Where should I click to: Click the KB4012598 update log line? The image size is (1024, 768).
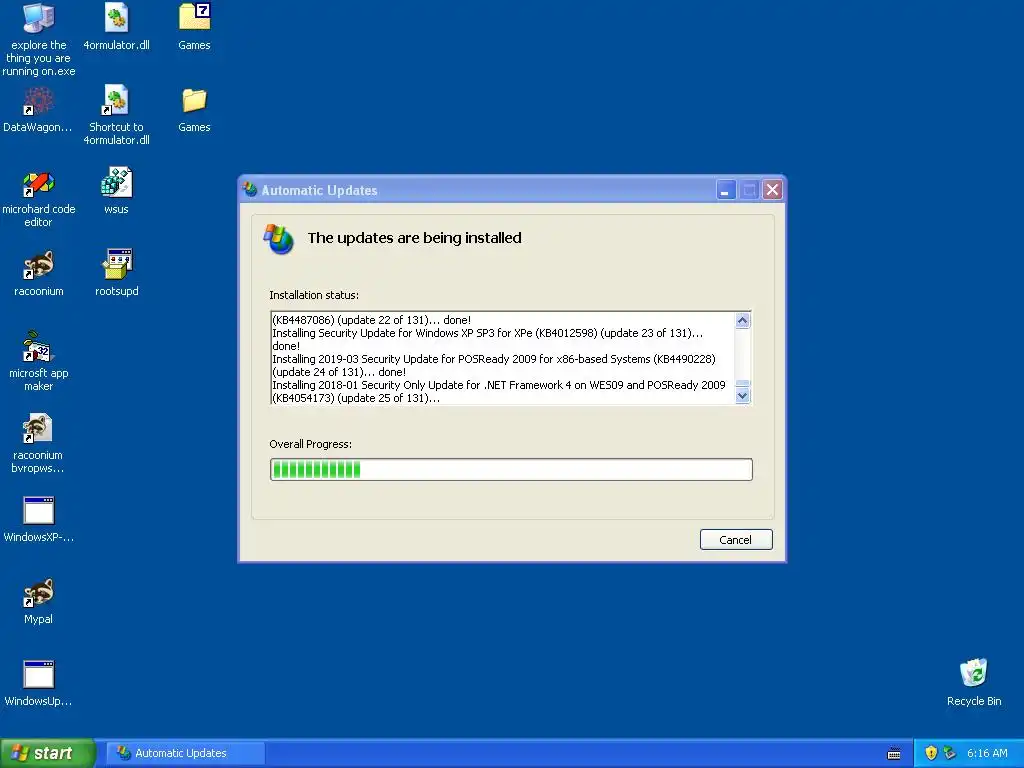point(487,340)
